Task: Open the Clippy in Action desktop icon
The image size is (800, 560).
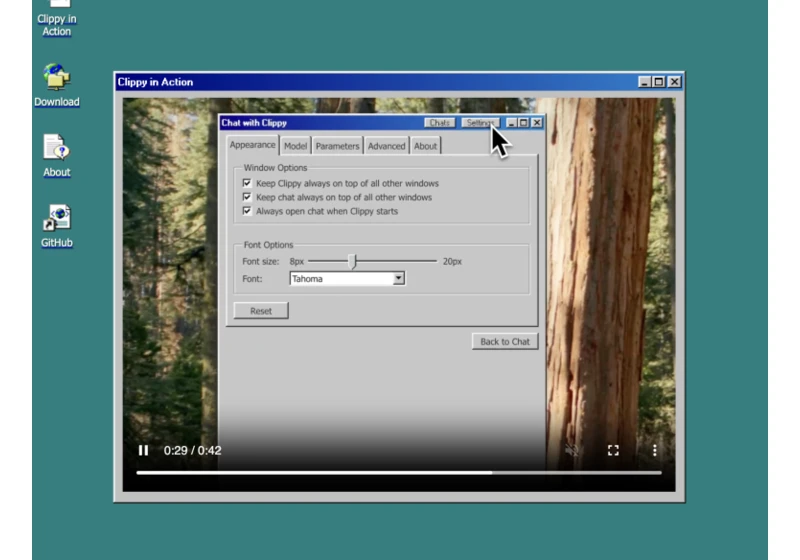Action: 57,18
